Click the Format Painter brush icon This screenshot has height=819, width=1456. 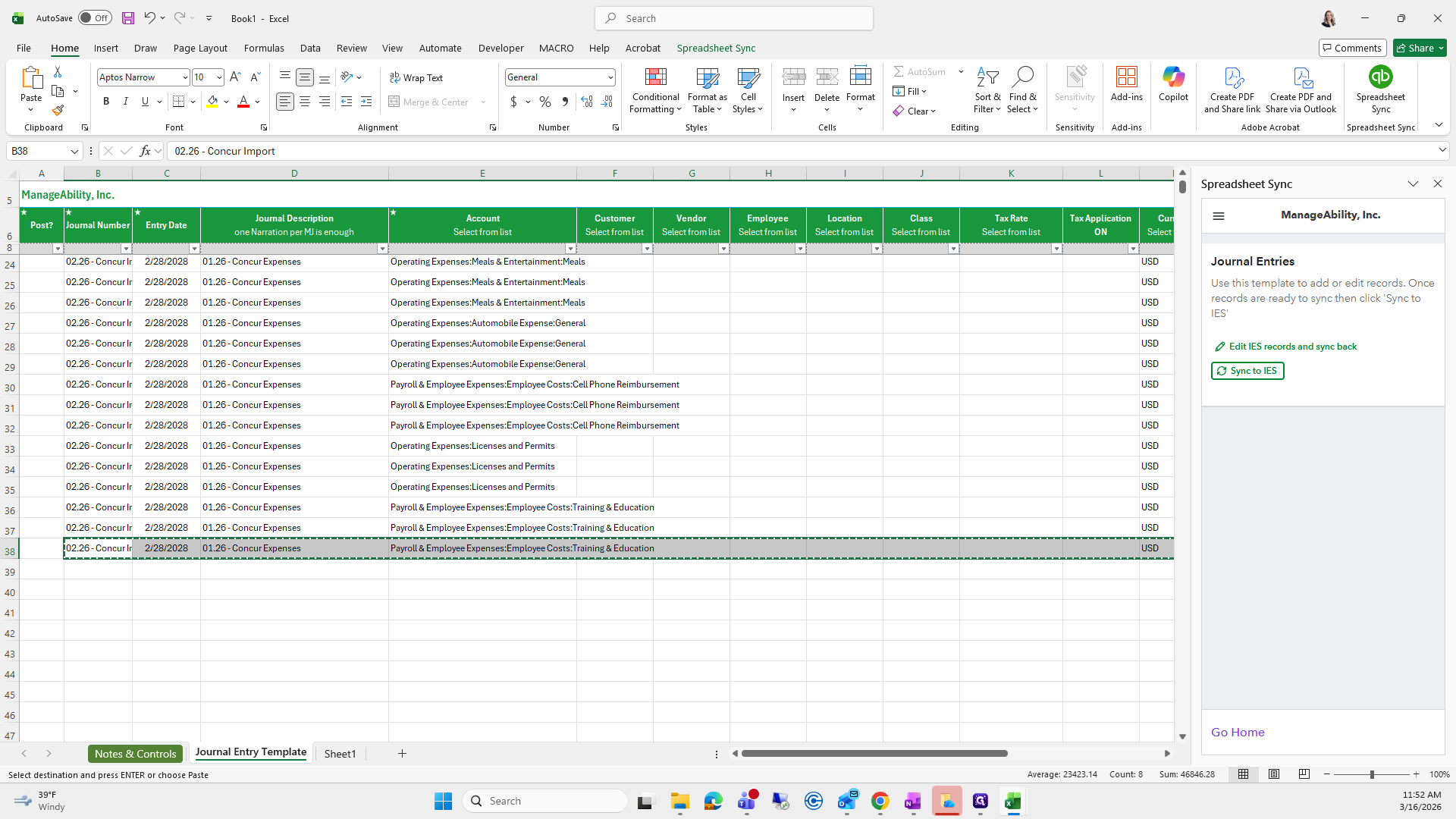click(58, 111)
